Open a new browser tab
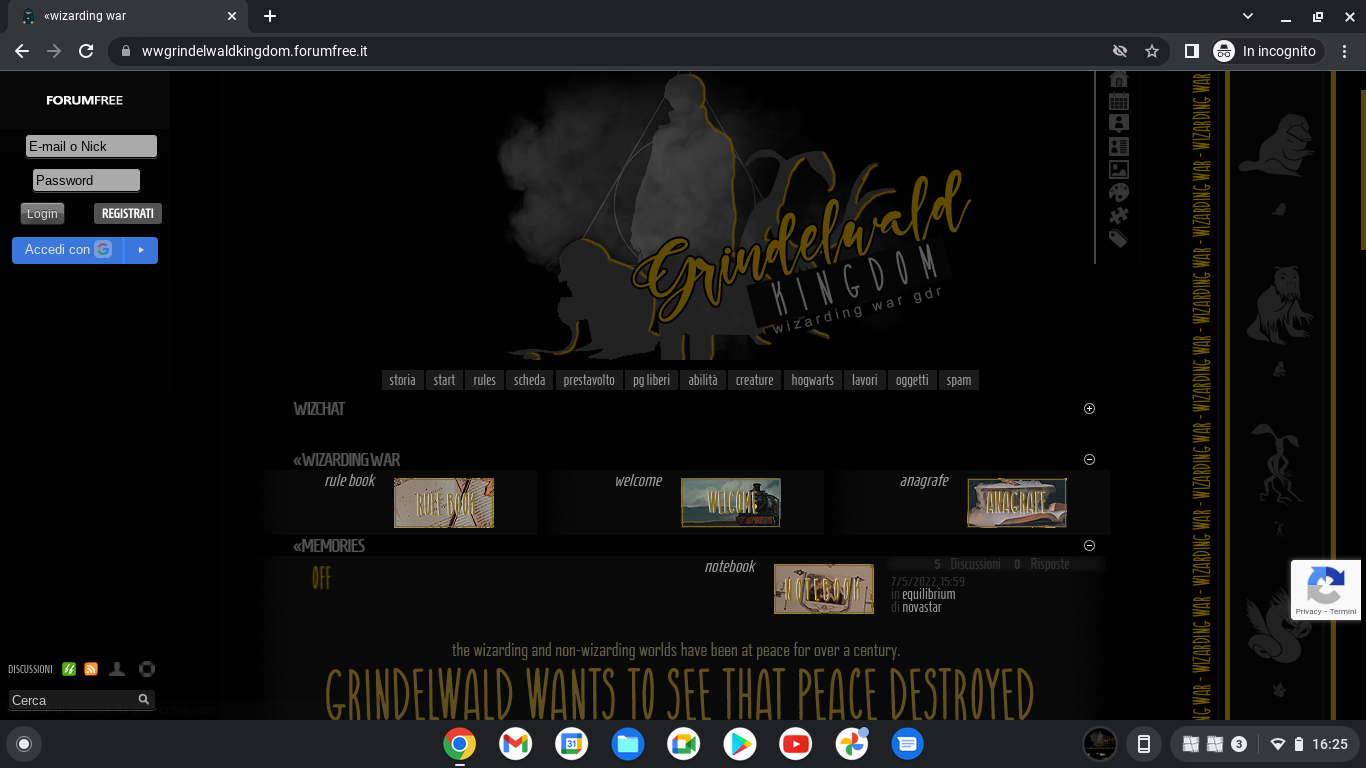Screen dimensions: 1366x768 (270, 16)
